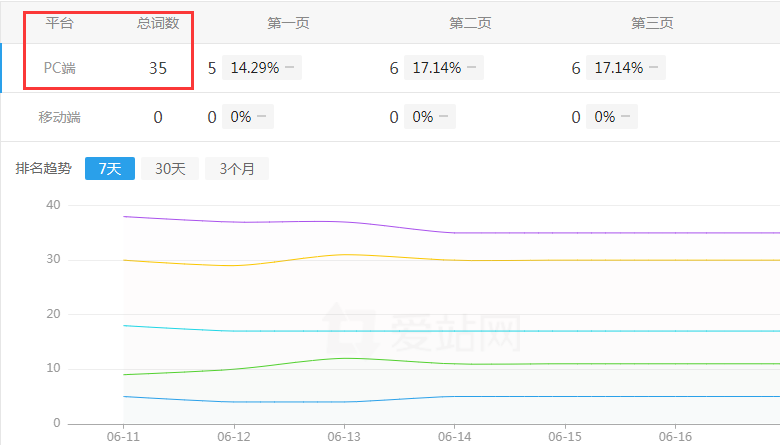
Task: Click the 移动端 0% badge under 第三页
Action: pyautogui.click(x=611, y=117)
